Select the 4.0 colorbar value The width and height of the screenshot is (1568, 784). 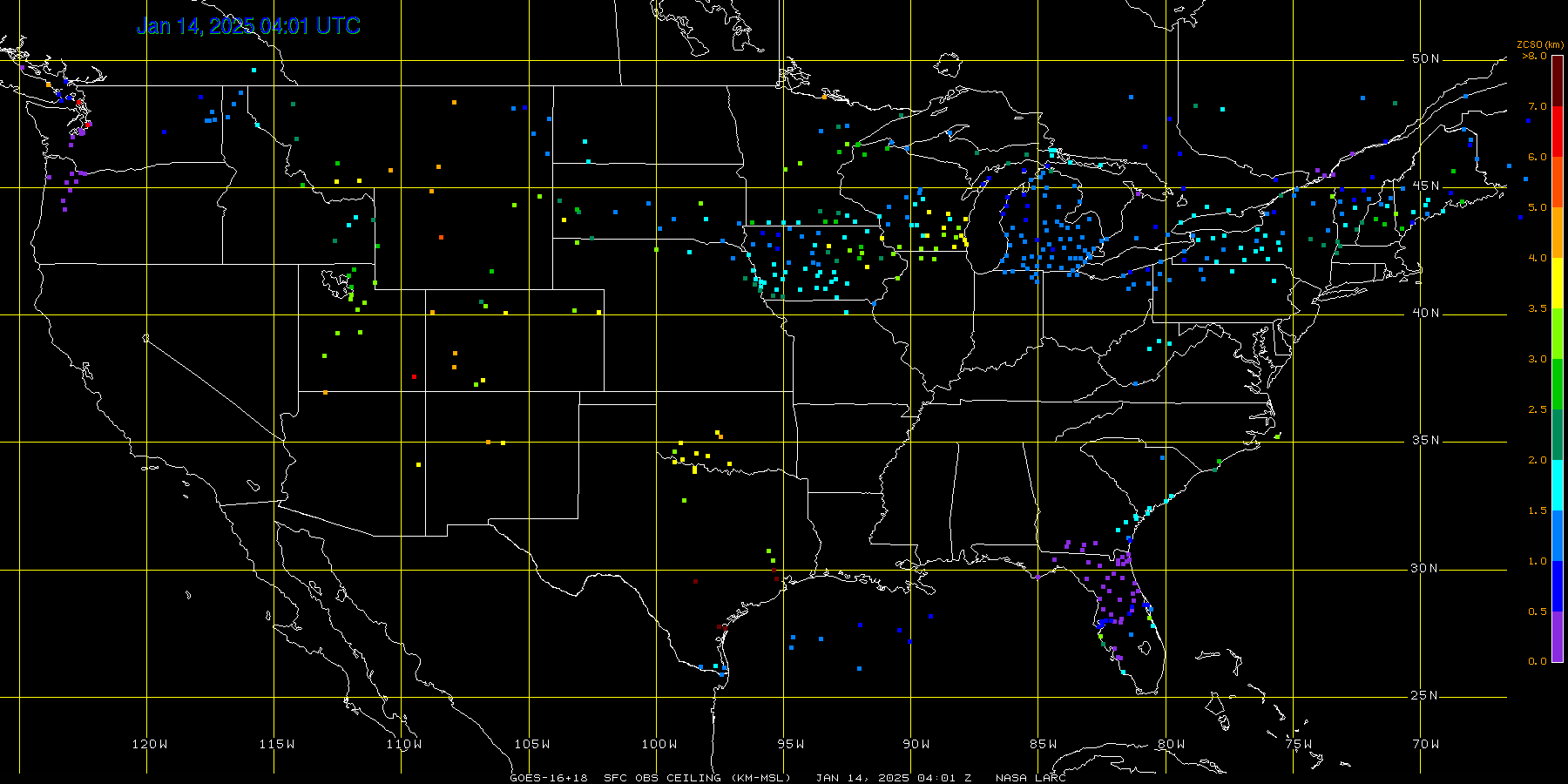(x=1538, y=258)
